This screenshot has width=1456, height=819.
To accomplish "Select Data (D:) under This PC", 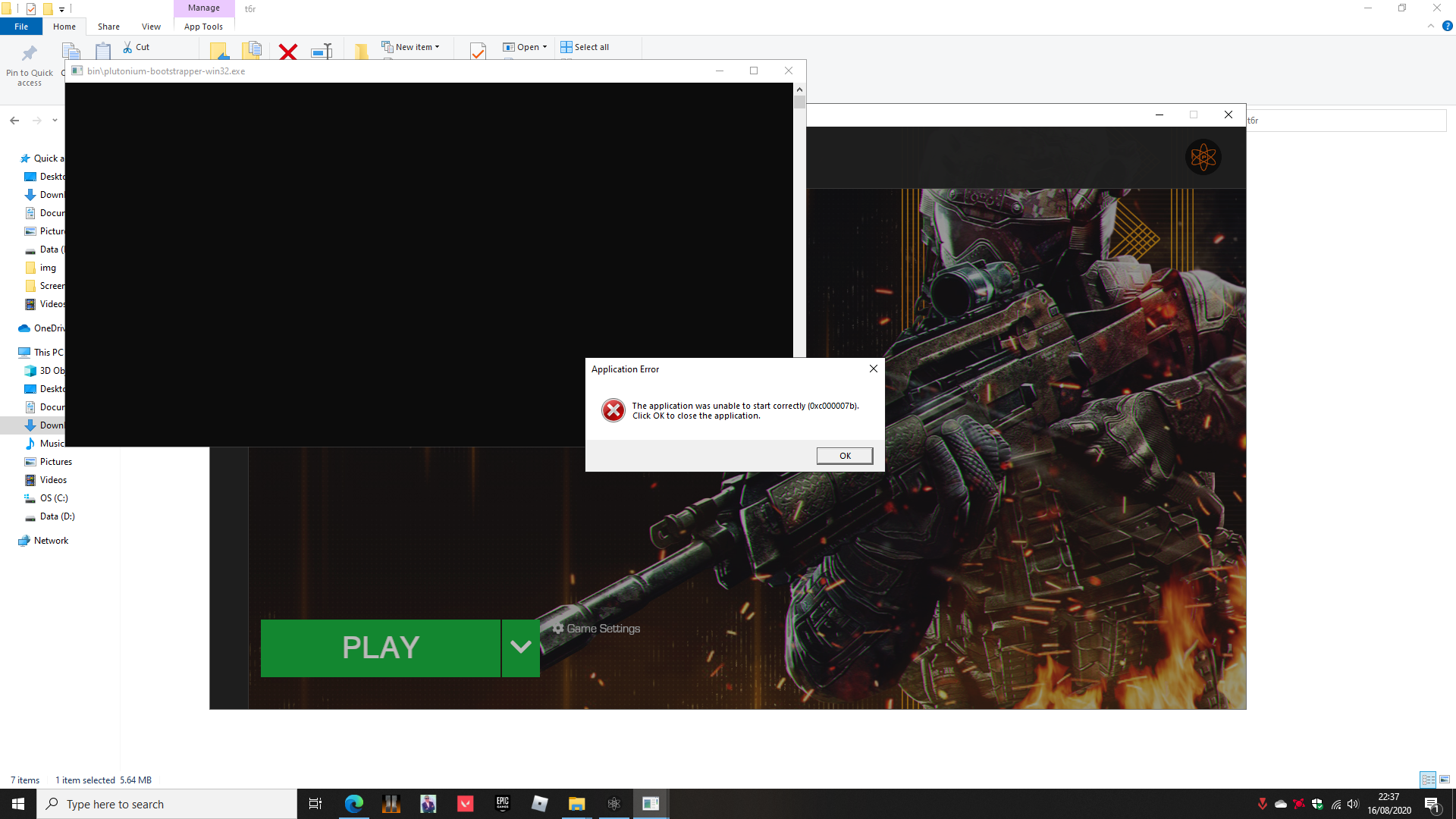I will 50,516.
